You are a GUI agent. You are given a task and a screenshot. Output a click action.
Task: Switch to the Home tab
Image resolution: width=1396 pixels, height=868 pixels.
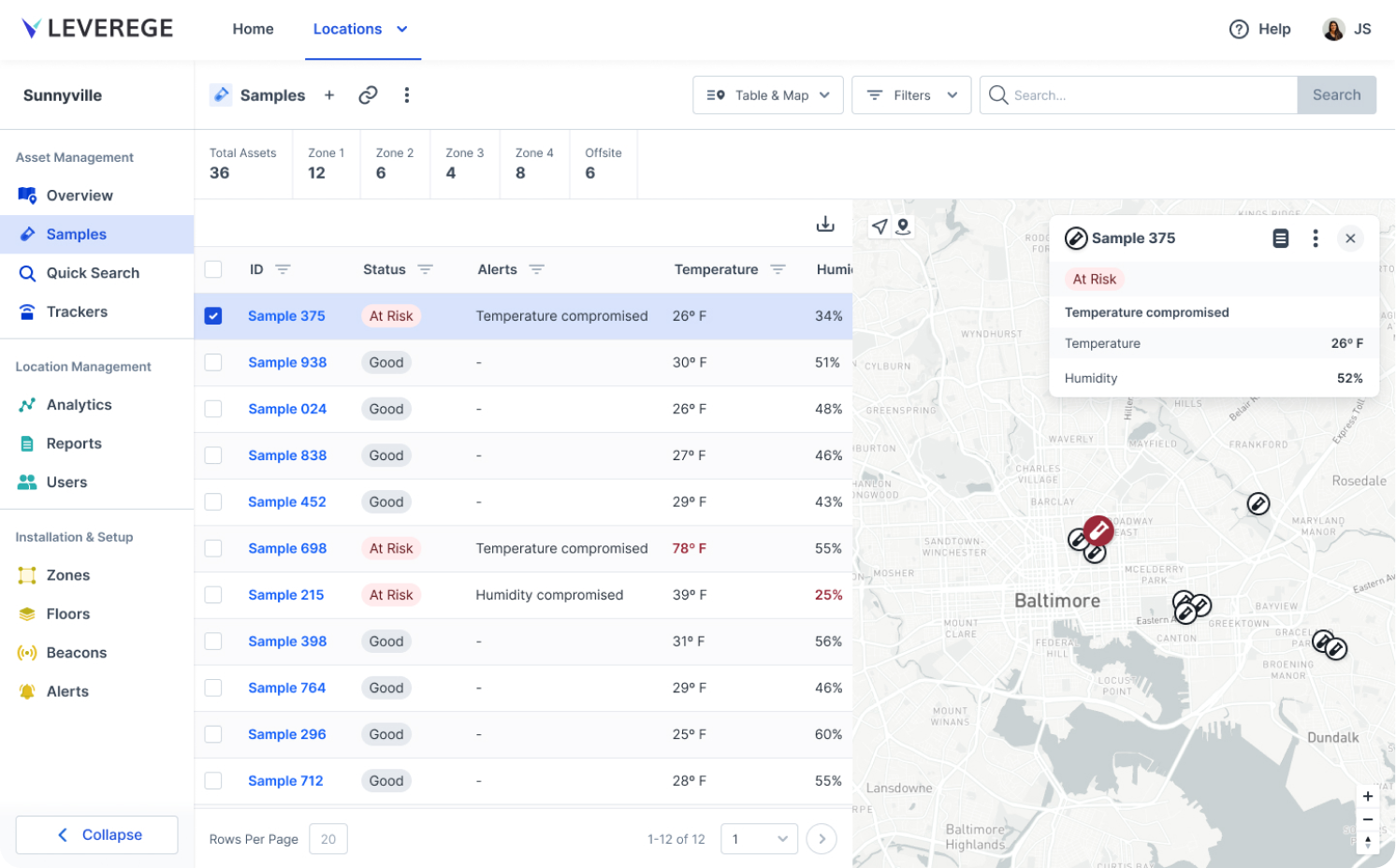click(x=253, y=29)
